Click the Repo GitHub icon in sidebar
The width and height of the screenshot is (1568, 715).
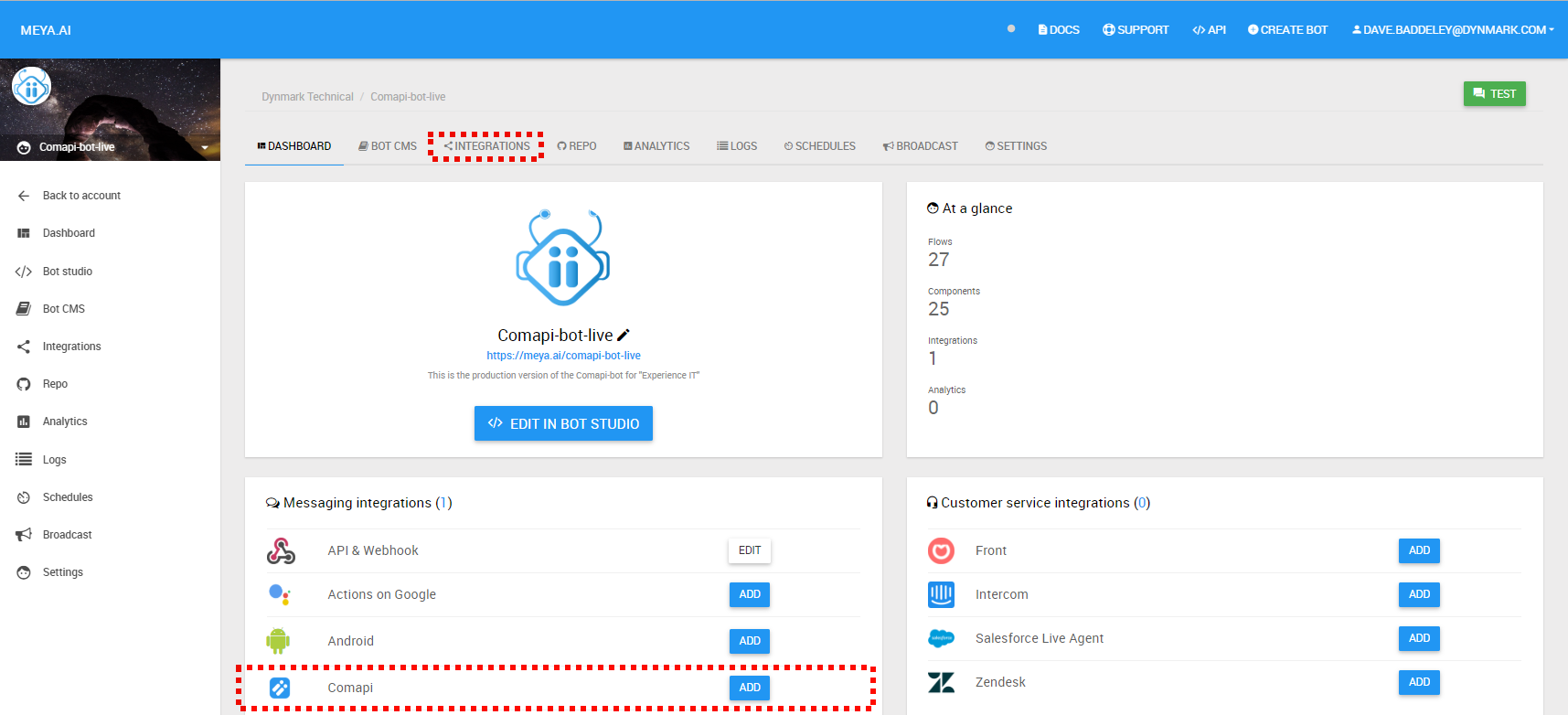coord(24,384)
